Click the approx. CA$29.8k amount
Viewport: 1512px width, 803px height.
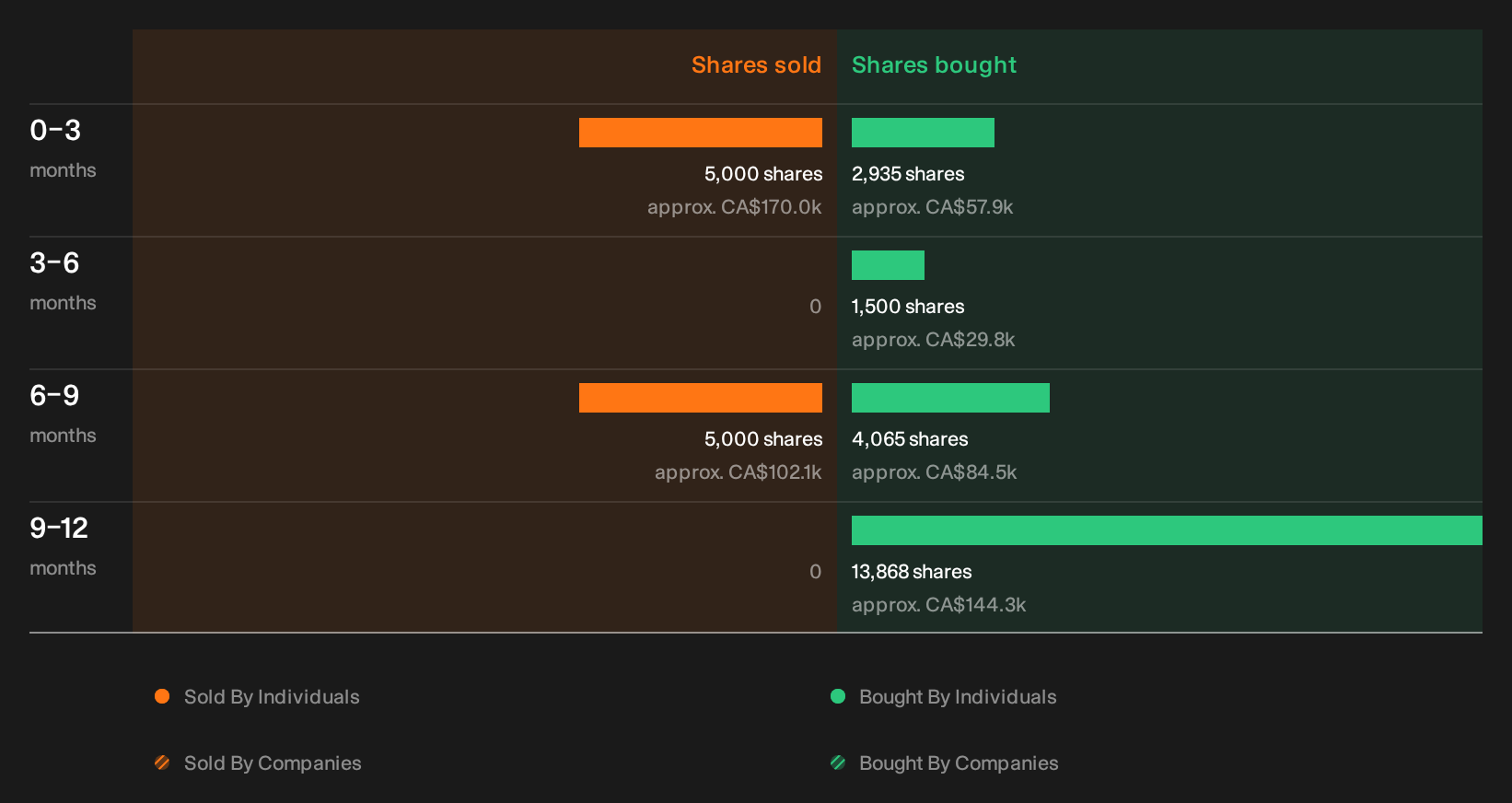coord(933,340)
